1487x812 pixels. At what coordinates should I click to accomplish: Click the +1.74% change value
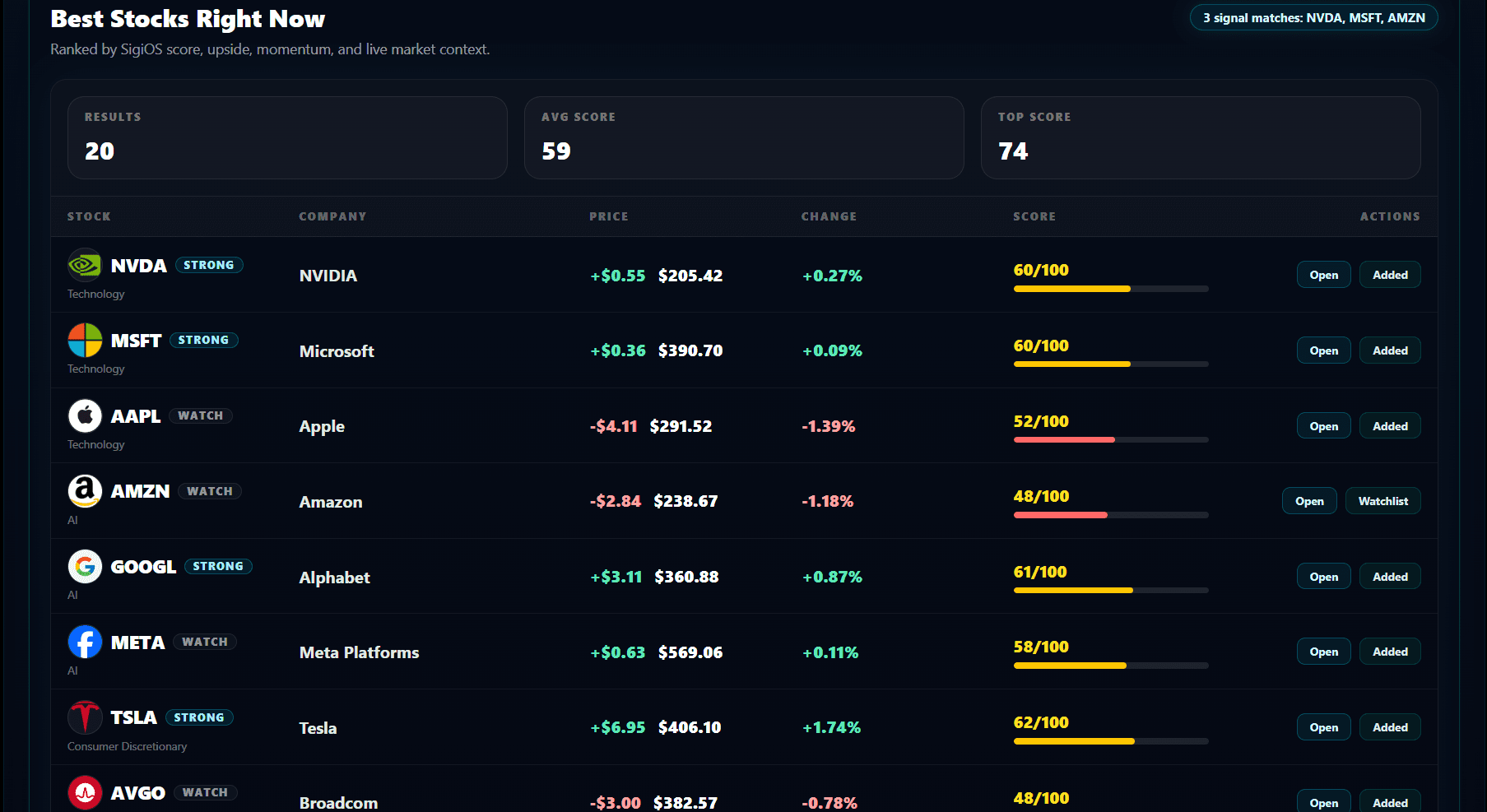point(831,727)
